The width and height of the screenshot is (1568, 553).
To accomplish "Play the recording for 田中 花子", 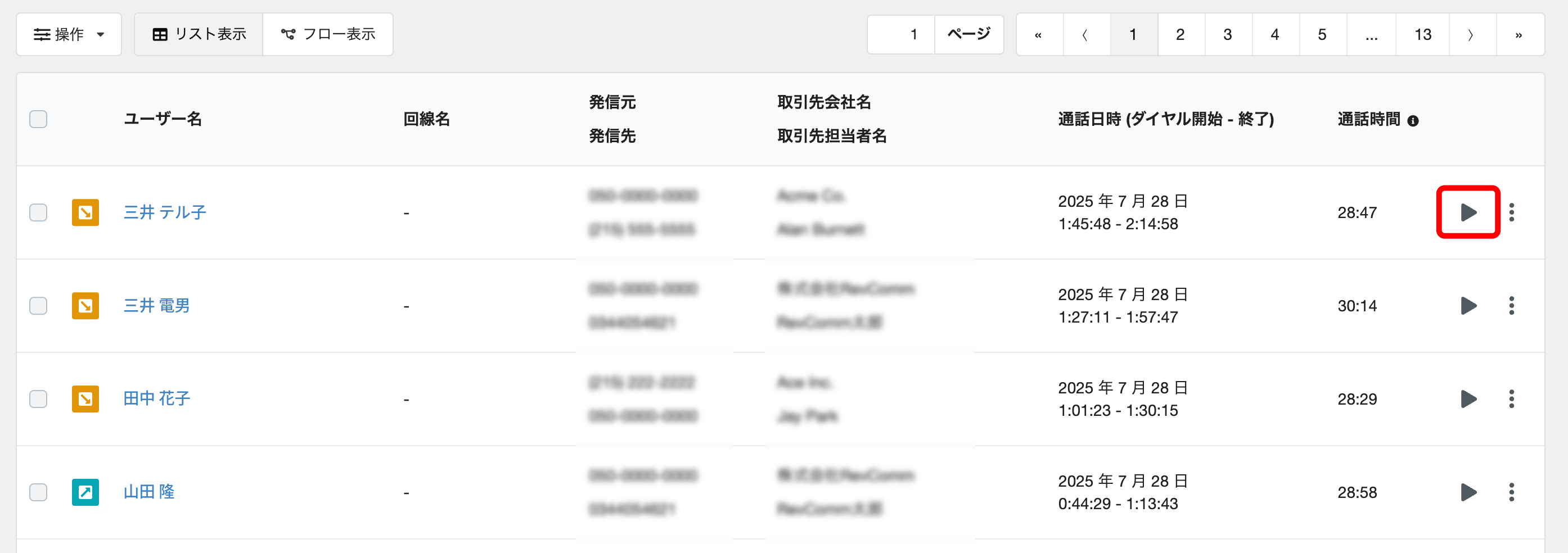I will [1468, 398].
